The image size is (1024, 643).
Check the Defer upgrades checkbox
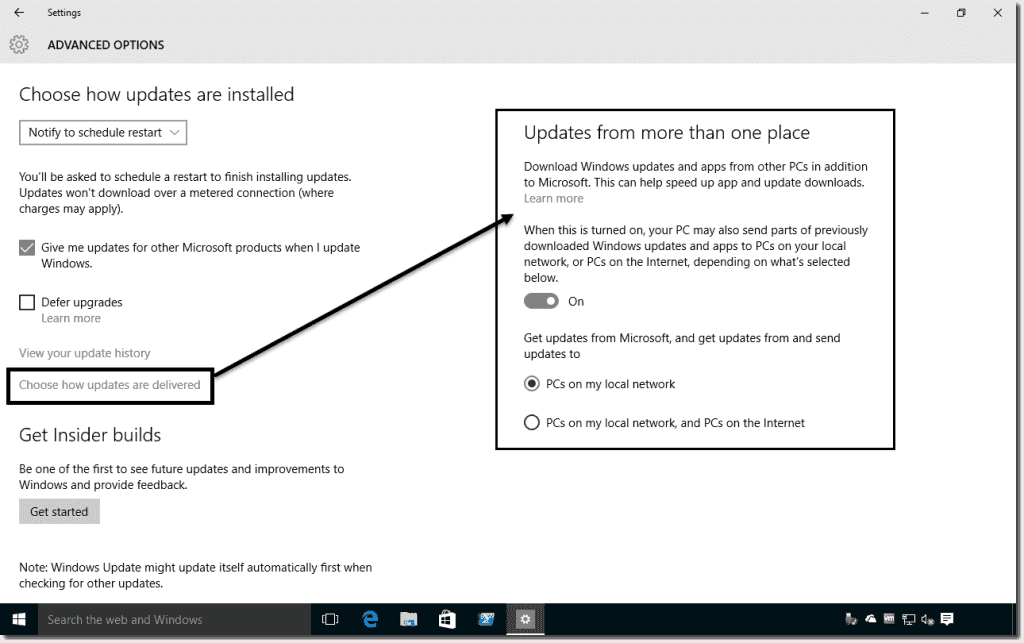(x=27, y=302)
